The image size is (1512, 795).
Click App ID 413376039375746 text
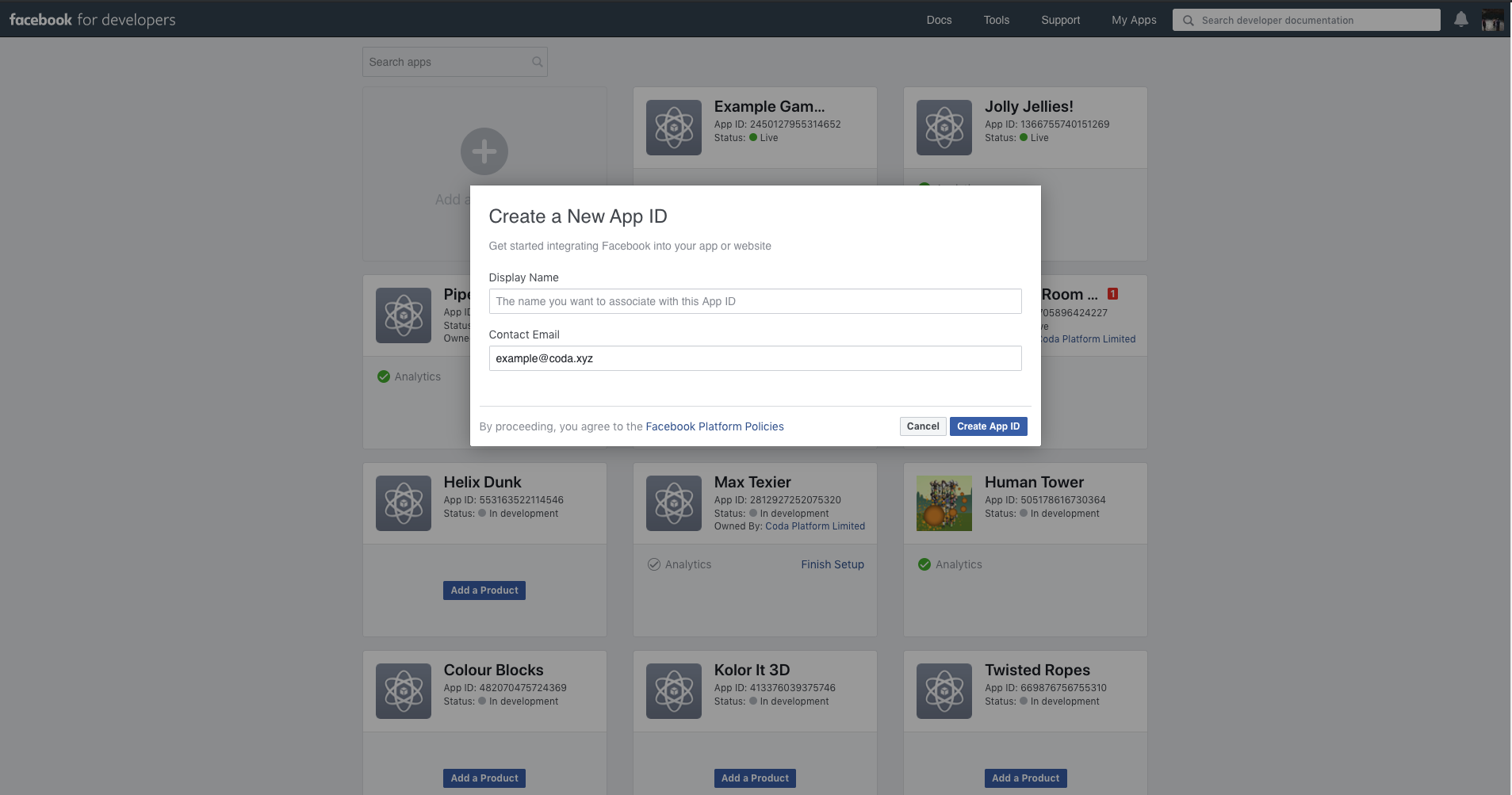pos(775,688)
